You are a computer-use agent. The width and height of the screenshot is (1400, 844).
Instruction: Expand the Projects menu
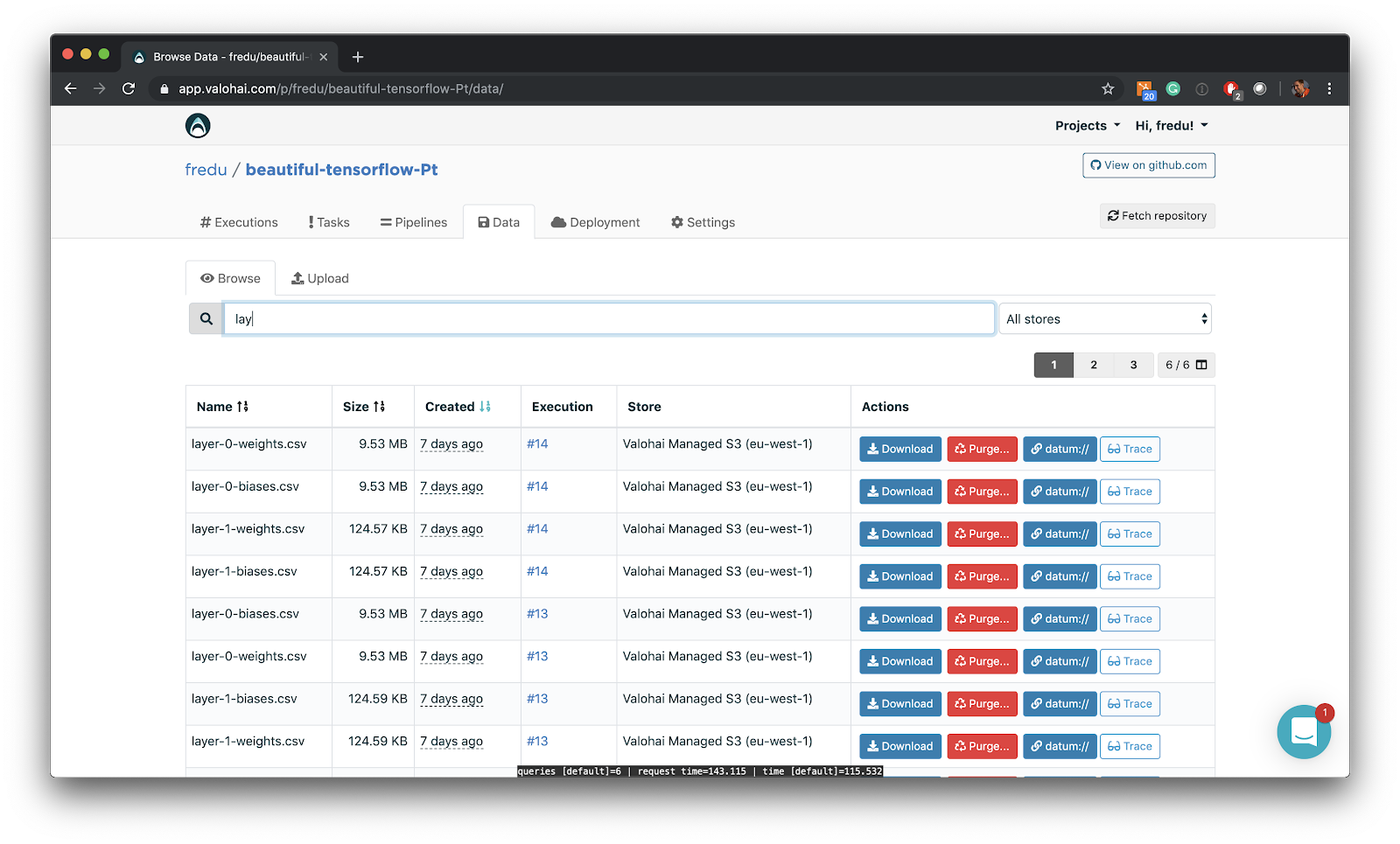[x=1087, y=126]
